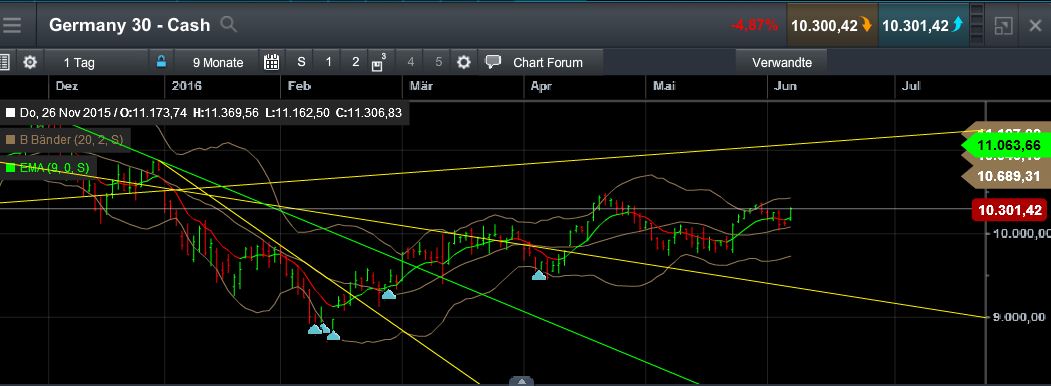Image resolution: width=1051 pixels, height=386 pixels.
Task: Open the data table icon beside 1 Tag
Action: 4,62
